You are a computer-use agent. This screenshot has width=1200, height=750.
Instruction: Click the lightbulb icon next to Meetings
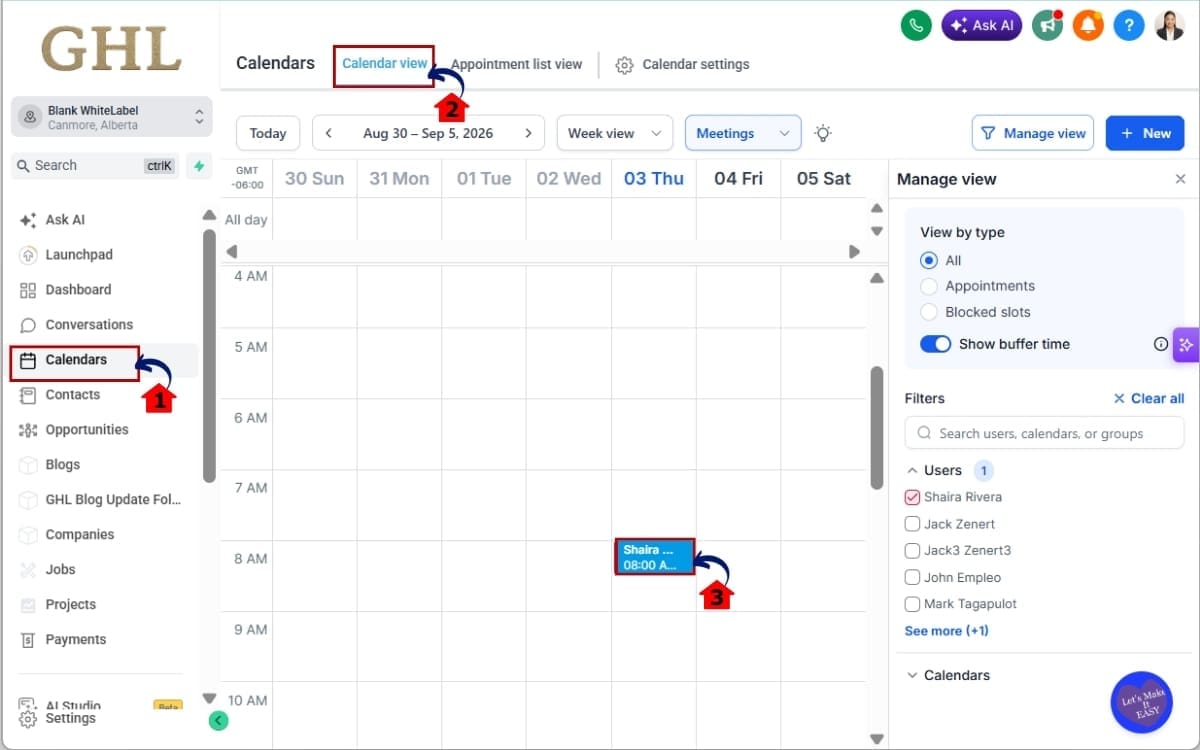point(823,133)
